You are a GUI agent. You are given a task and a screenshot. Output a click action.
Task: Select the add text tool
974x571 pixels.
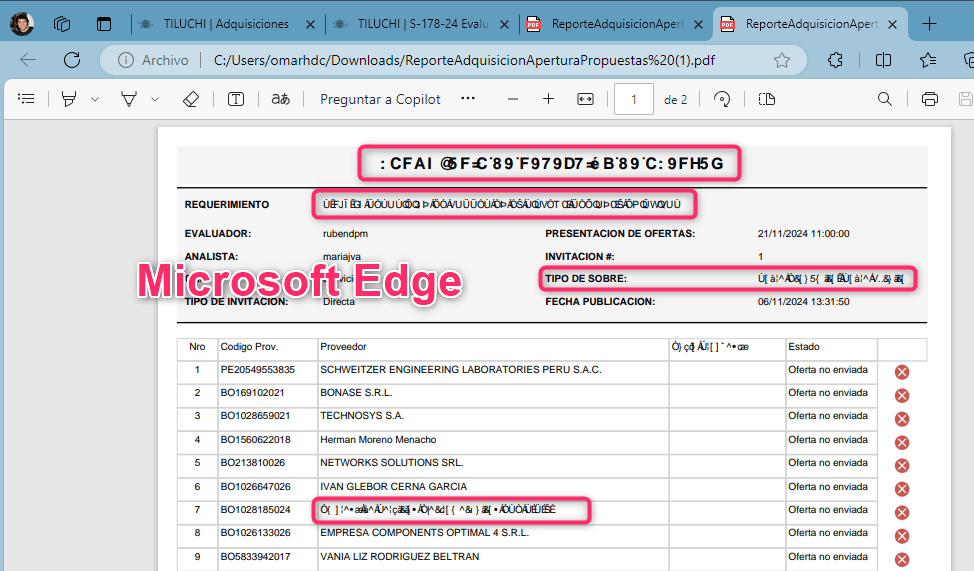coord(236,99)
